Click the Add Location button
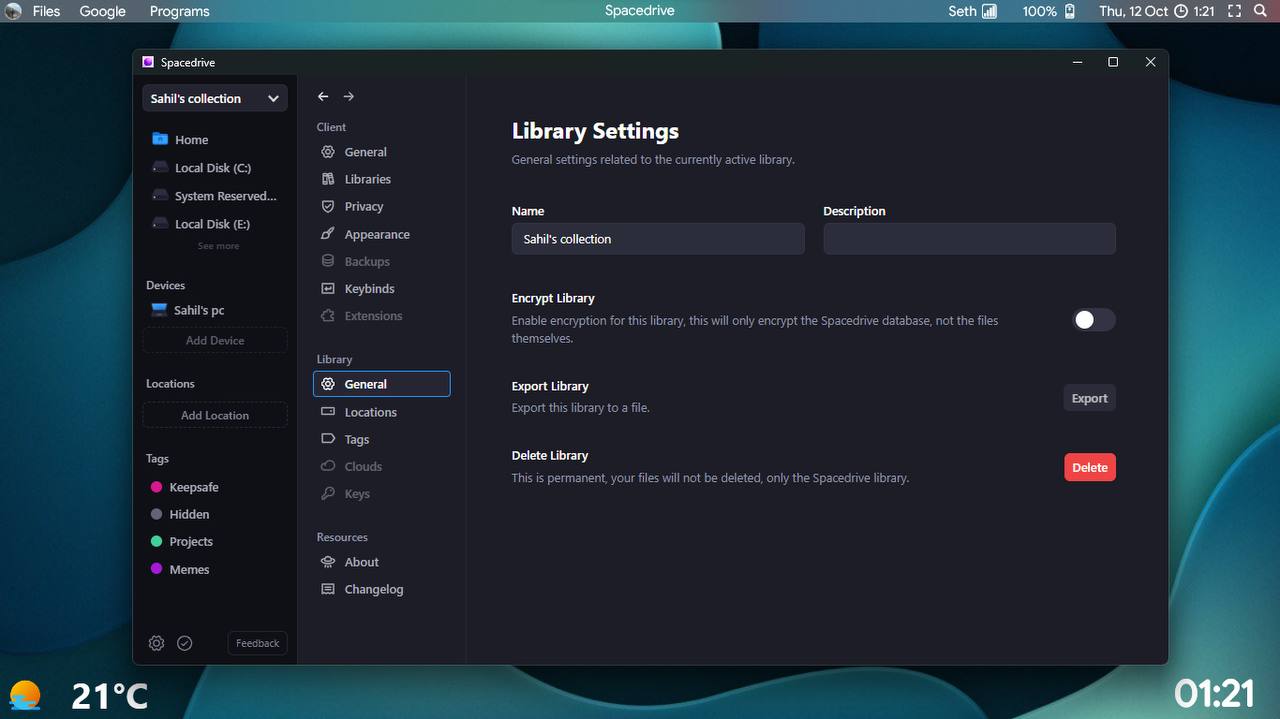The image size is (1280, 719). 215,415
